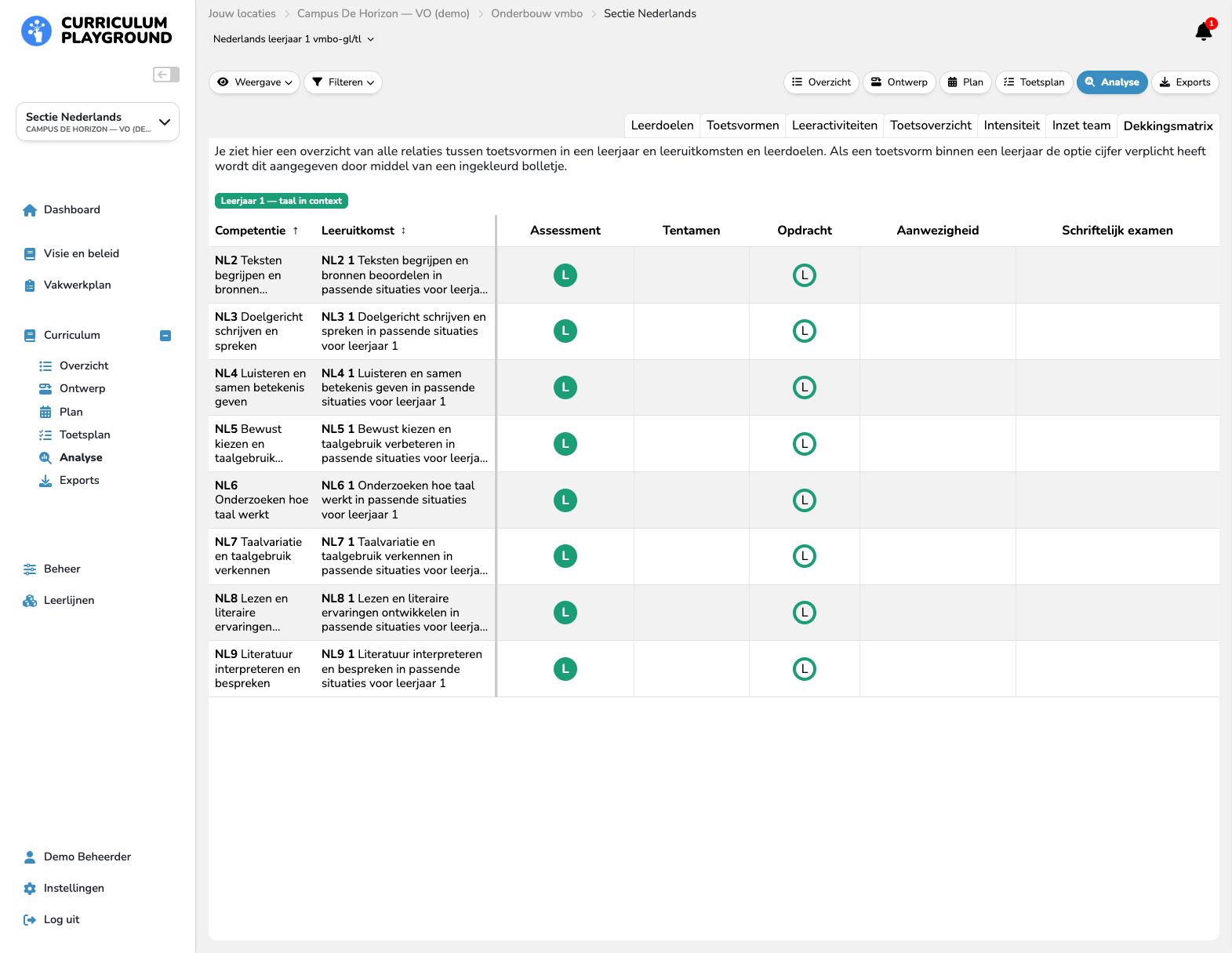This screenshot has height=953, width=1232.
Task: Click the Aanwezigheid column header
Action: pos(938,231)
